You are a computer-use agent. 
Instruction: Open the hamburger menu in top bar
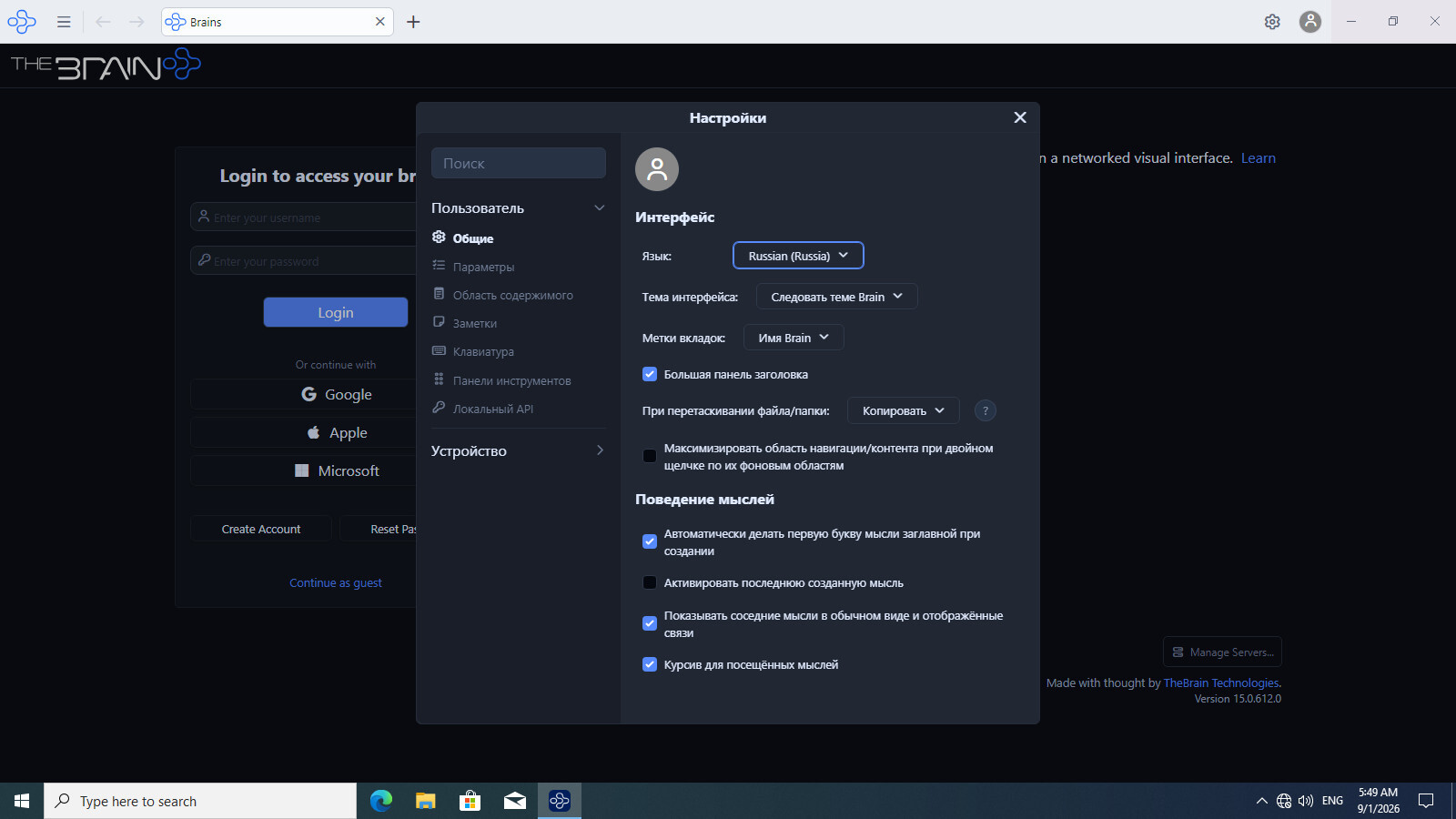tap(64, 22)
